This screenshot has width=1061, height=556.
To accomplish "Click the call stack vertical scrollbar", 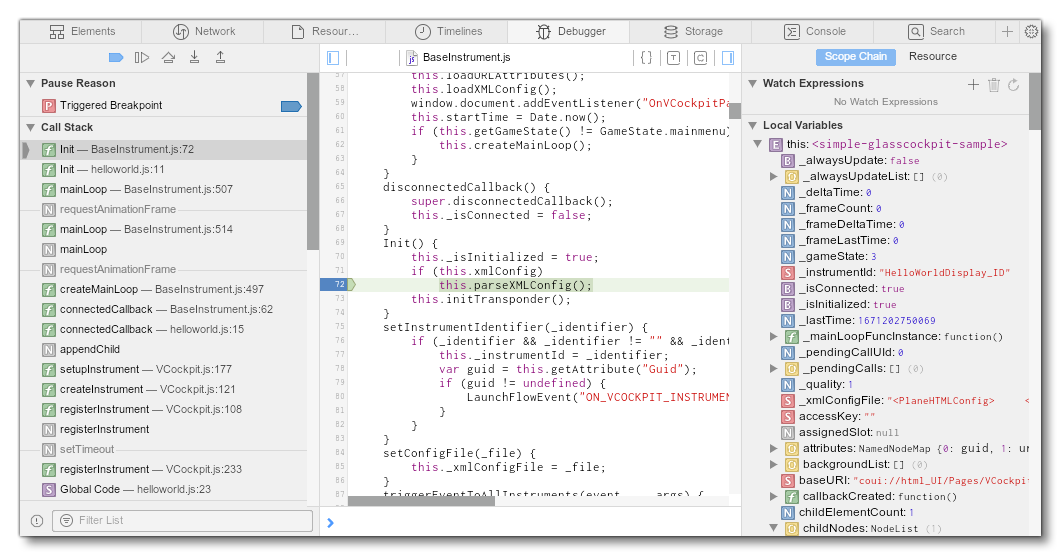I will coord(313,161).
